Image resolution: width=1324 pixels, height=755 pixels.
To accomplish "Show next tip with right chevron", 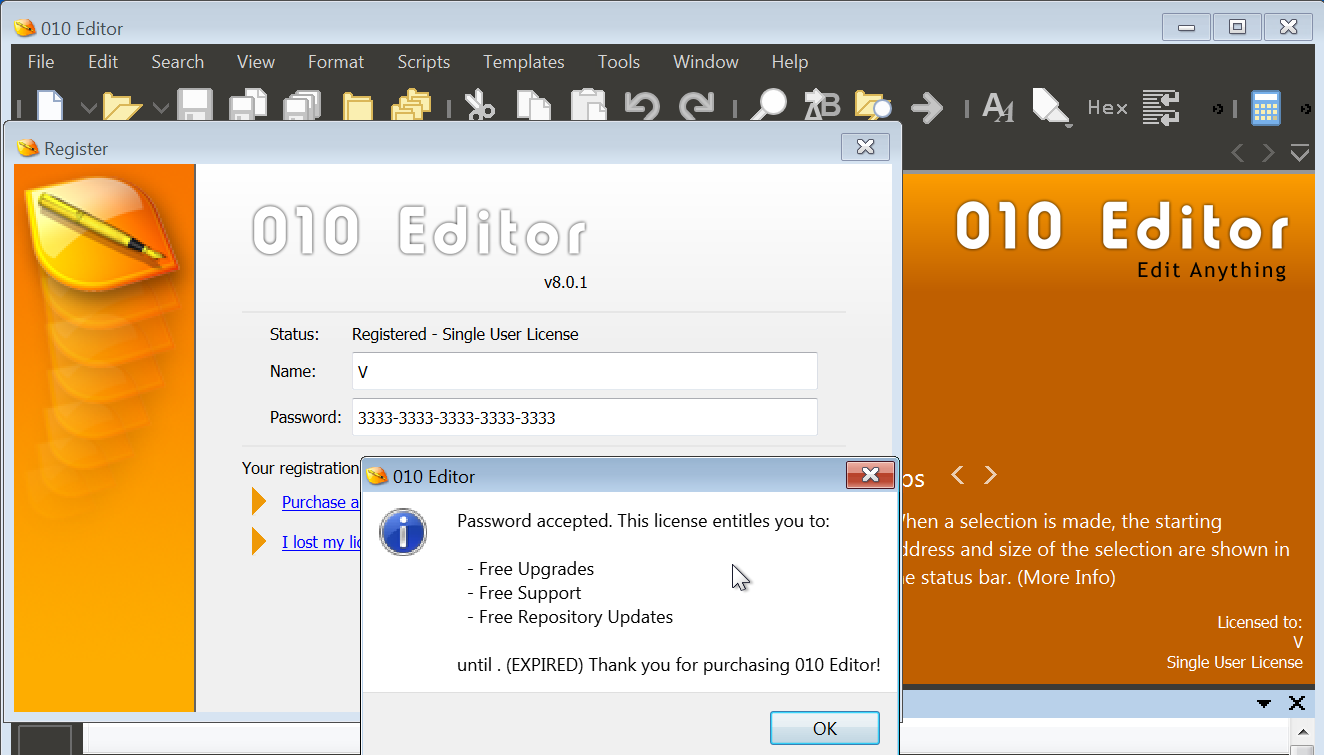I will (990, 474).
